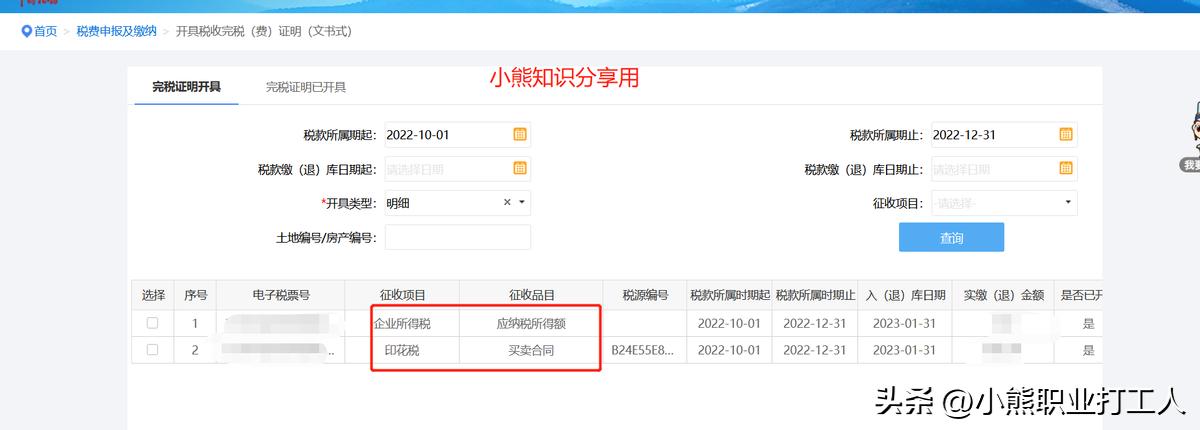
Task: Click the location pin icon beside 首页
Action: pos(26,31)
